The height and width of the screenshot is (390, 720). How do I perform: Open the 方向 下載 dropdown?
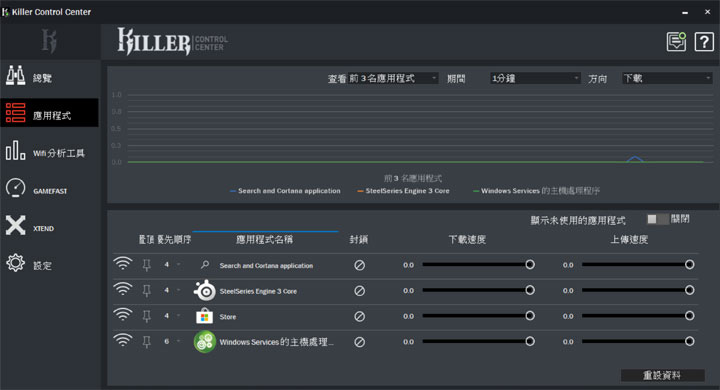coord(667,79)
